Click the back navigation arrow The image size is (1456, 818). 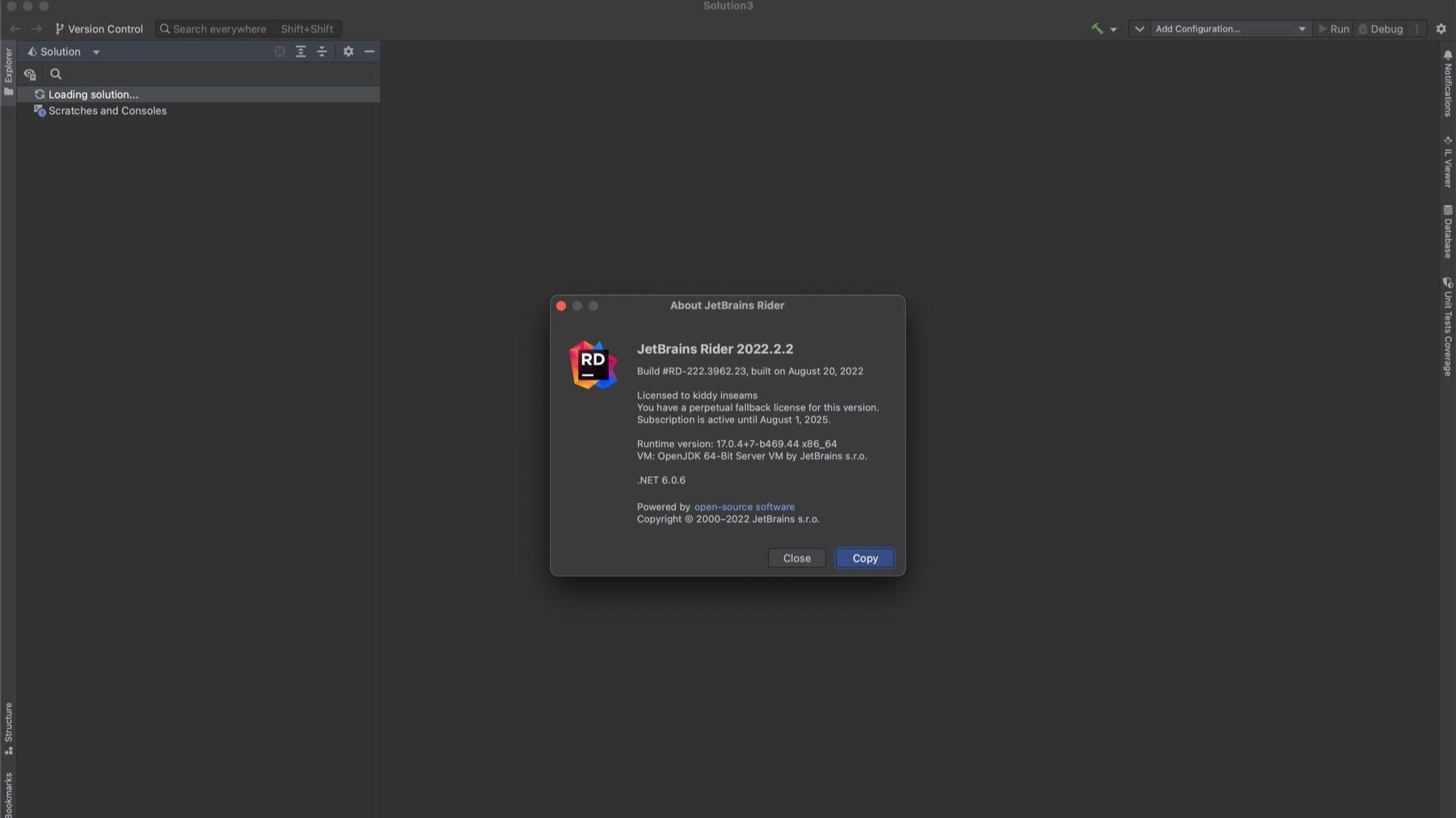pos(15,29)
